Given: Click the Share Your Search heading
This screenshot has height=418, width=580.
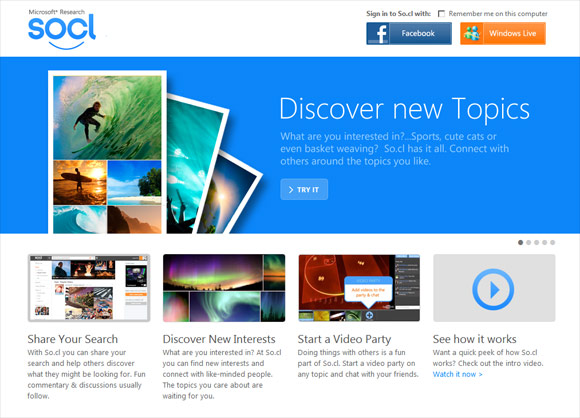Looking at the screenshot, I should [72, 339].
